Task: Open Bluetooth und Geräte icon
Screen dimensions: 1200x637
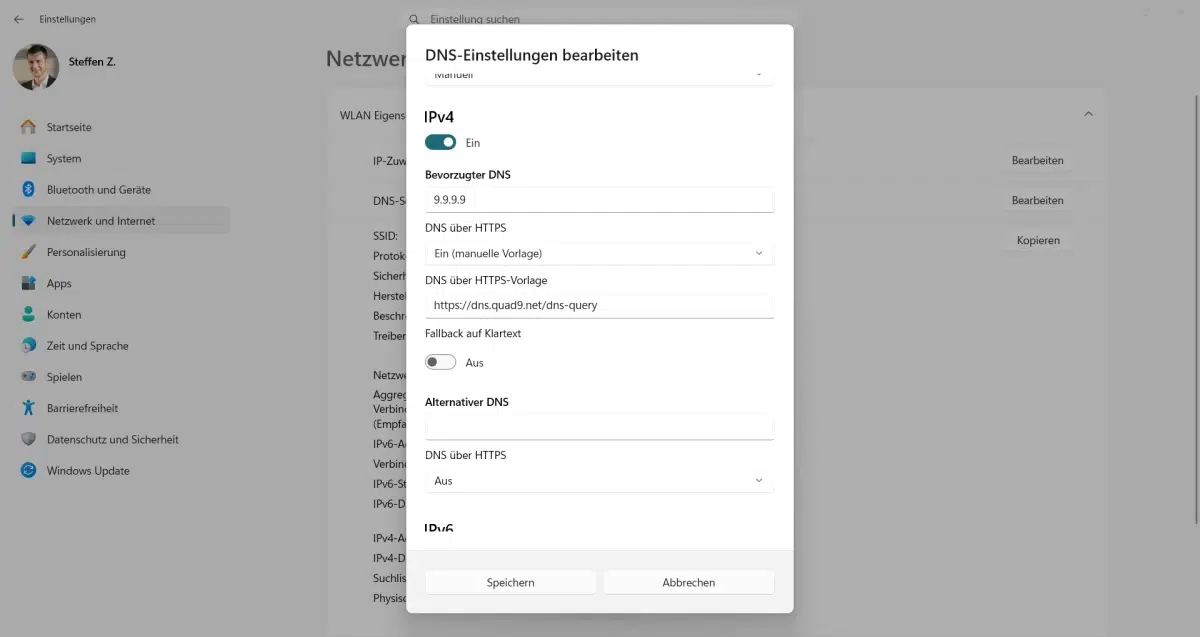Action: (28, 189)
